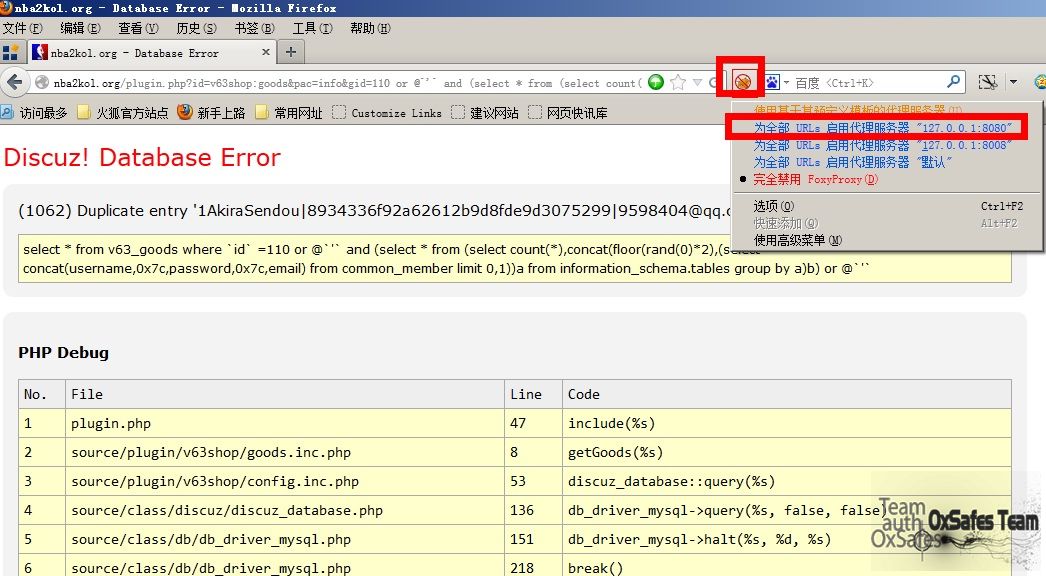The height and width of the screenshot is (576, 1046).
Task: Choose 使用高级菜单(M) in FoxyProxy menu
Action: [x=798, y=240]
